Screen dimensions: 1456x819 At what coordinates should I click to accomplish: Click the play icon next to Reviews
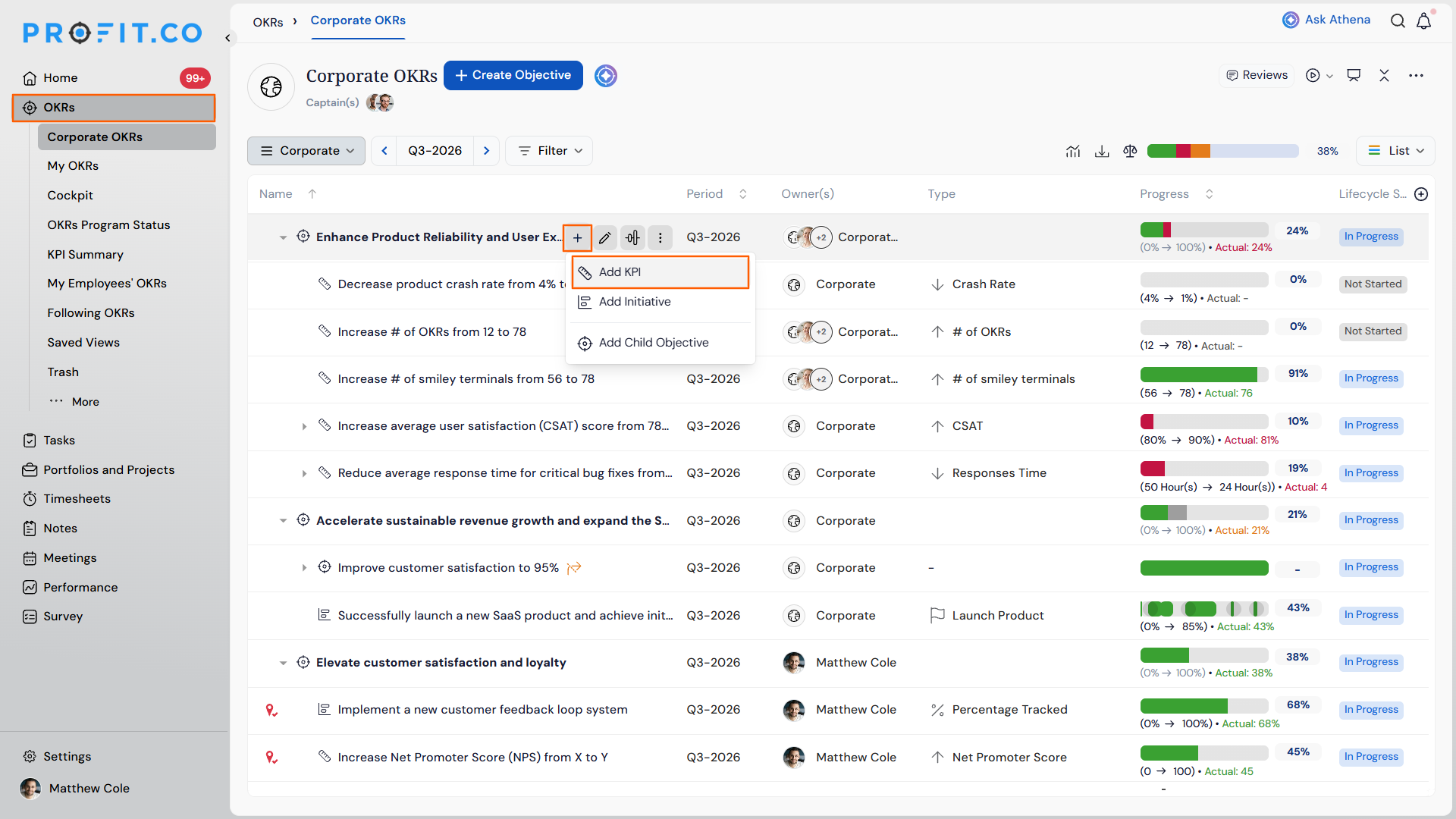click(x=1313, y=75)
